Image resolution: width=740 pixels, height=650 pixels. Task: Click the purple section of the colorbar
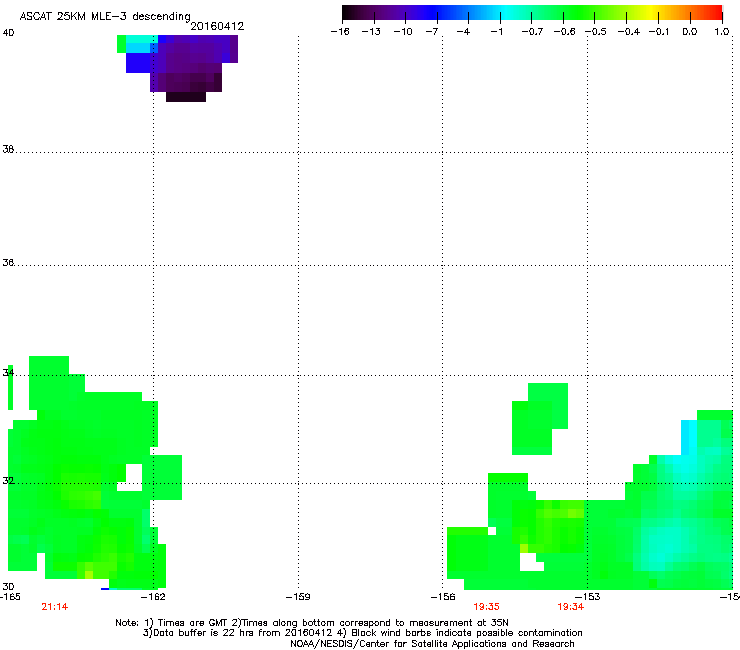(396, 13)
